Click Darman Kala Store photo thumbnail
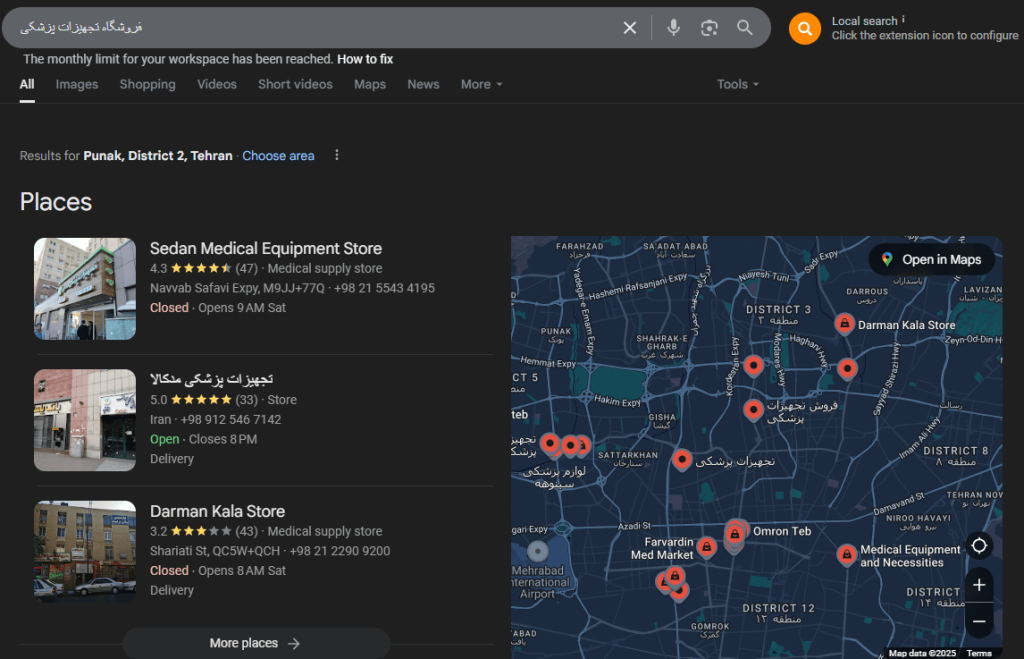This screenshot has height=659, width=1024. point(85,551)
